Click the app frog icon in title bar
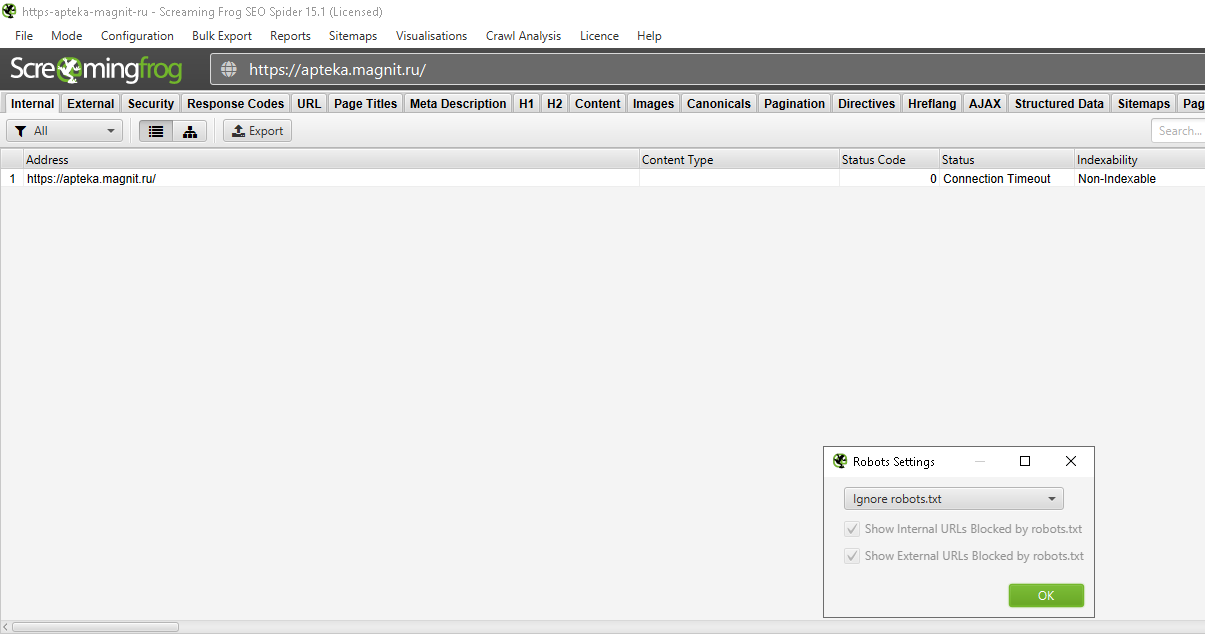 pos(9,11)
